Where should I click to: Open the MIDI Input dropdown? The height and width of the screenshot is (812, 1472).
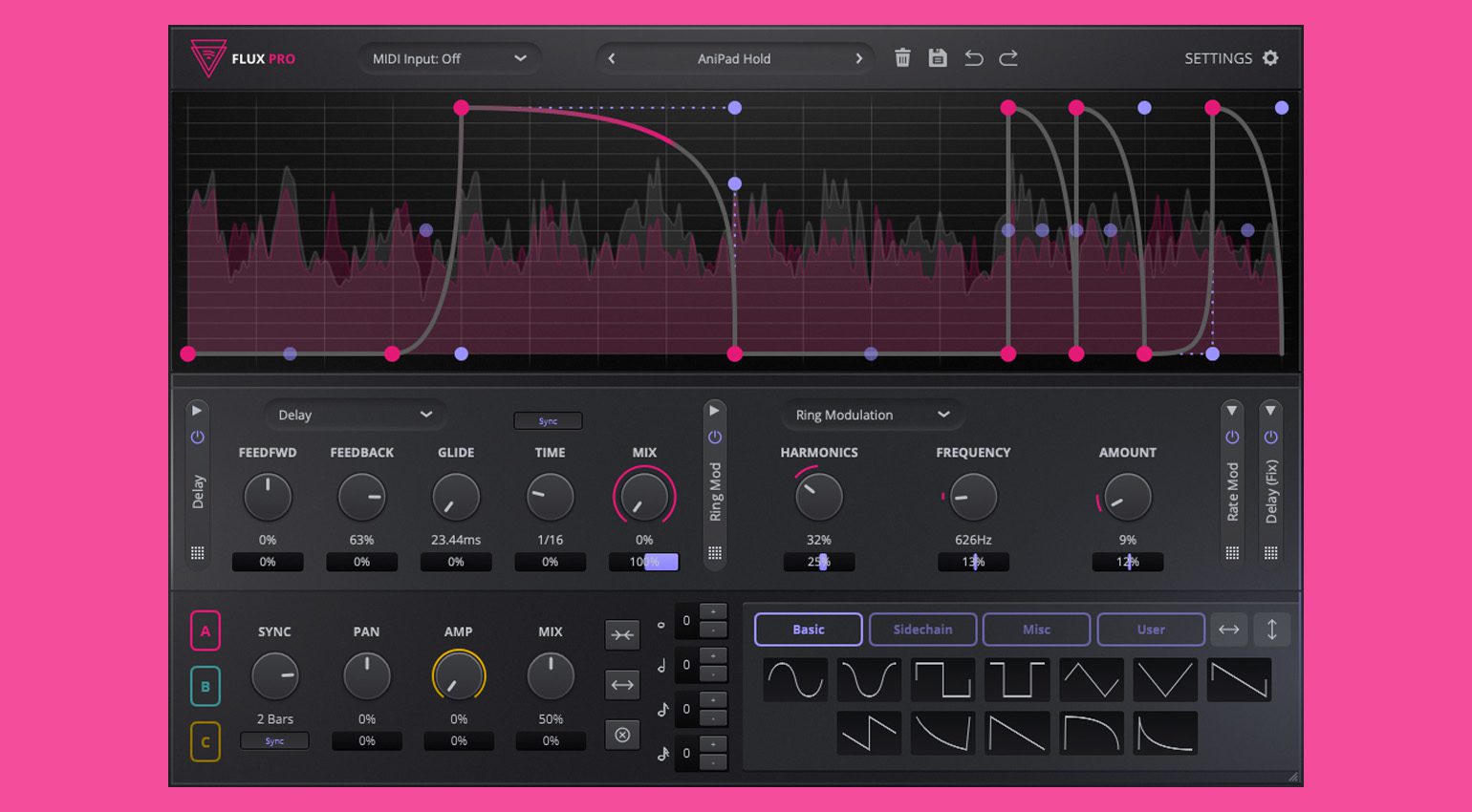pyautogui.click(x=449, y=59)
